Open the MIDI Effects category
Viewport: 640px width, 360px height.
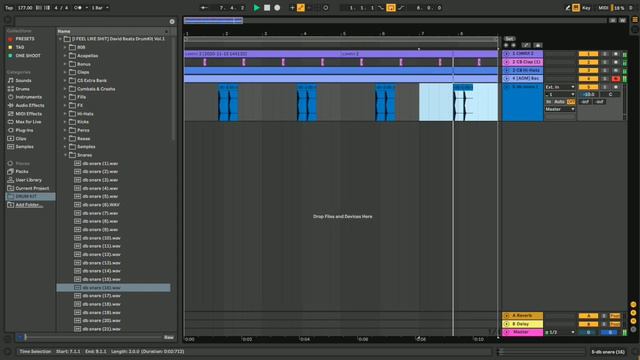(29, 113)
